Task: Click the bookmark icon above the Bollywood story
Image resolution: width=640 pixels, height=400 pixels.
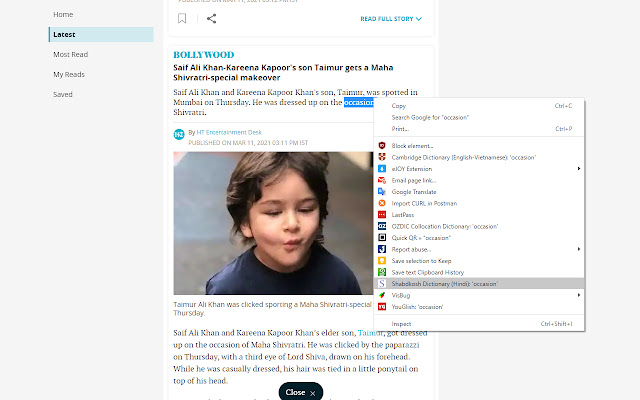Action: [x=182, y=18]
